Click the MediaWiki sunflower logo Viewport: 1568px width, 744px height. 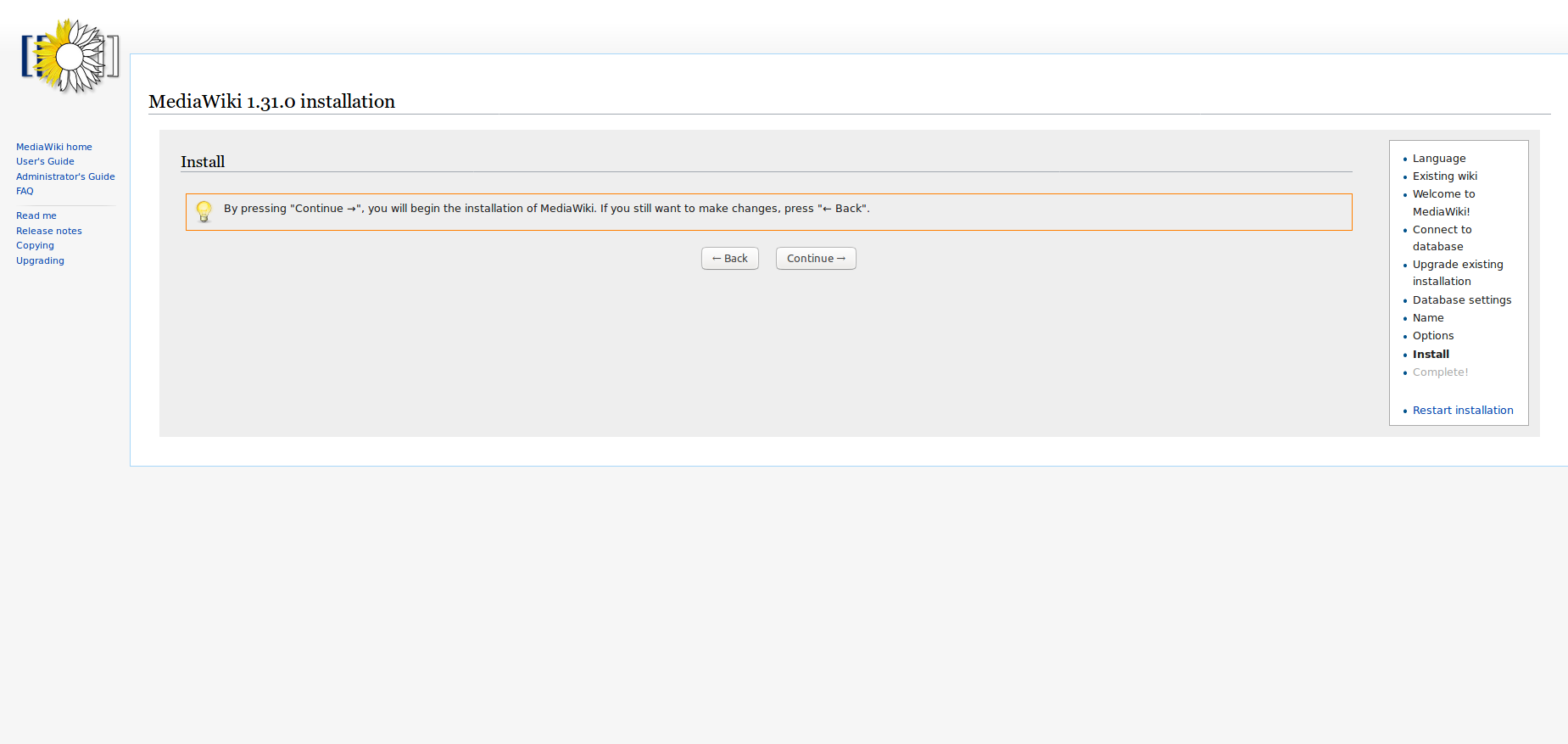[x=70, y=56]
